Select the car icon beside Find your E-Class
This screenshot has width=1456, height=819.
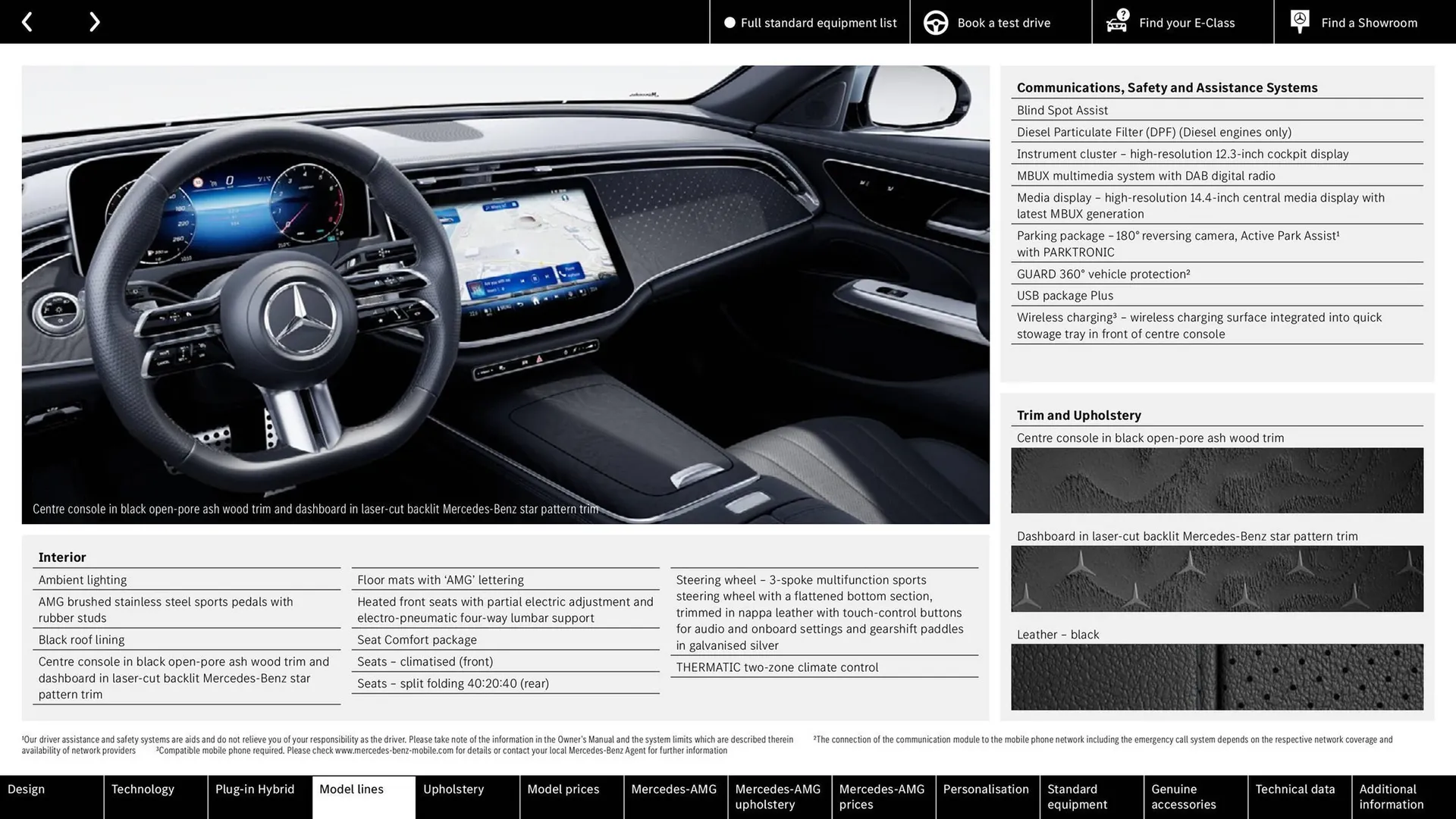[1116, 23]
